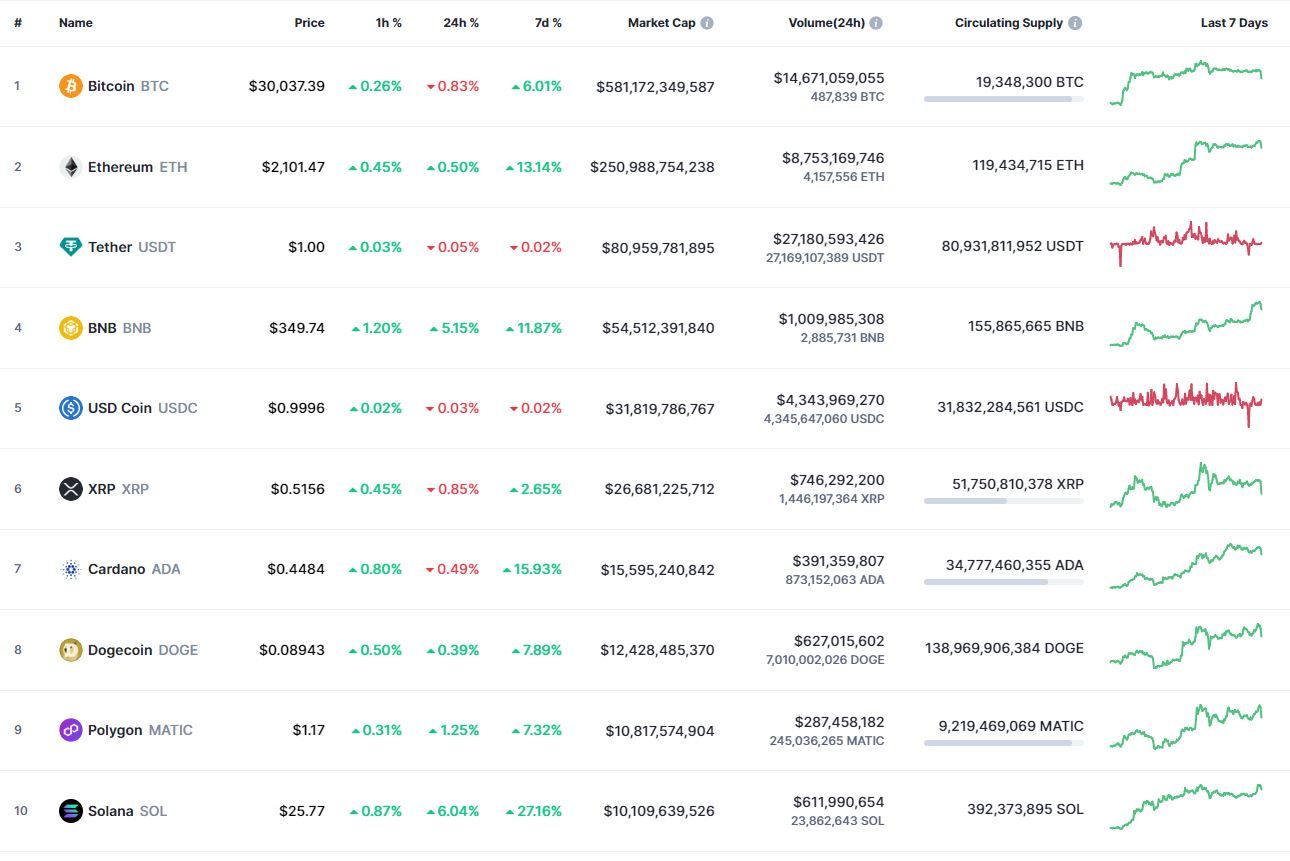This screenshot has width=1290, height=861.
Task: Open Circulating Supply info tooltip icon
Action: (x=1075, y=23)
